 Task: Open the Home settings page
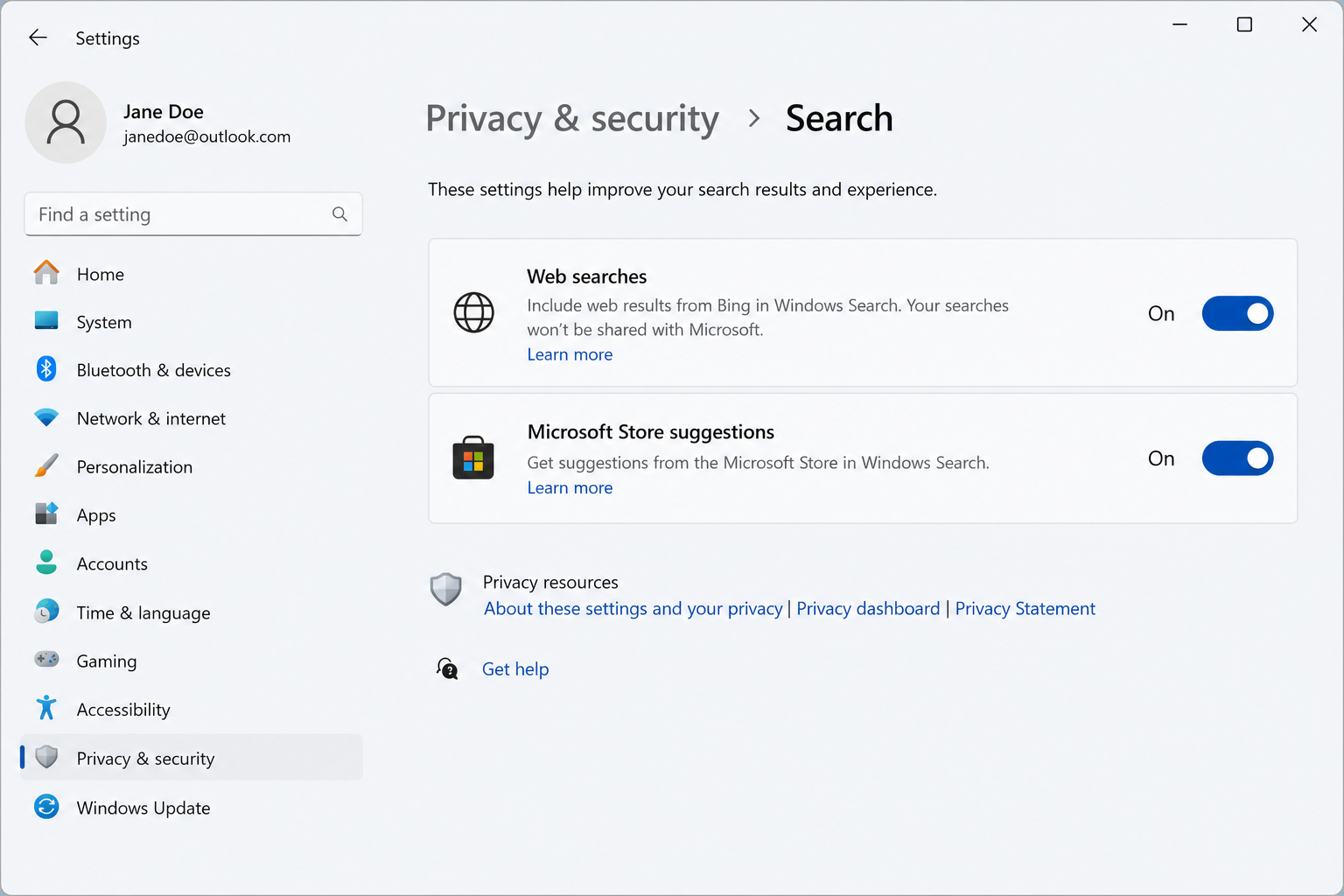(191, 274)
